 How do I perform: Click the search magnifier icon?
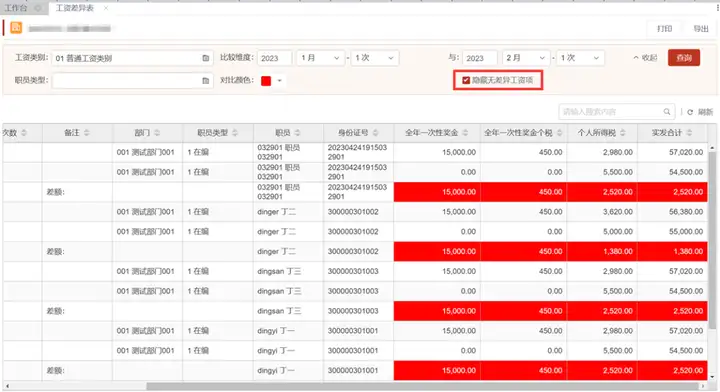tap(667, 112)
